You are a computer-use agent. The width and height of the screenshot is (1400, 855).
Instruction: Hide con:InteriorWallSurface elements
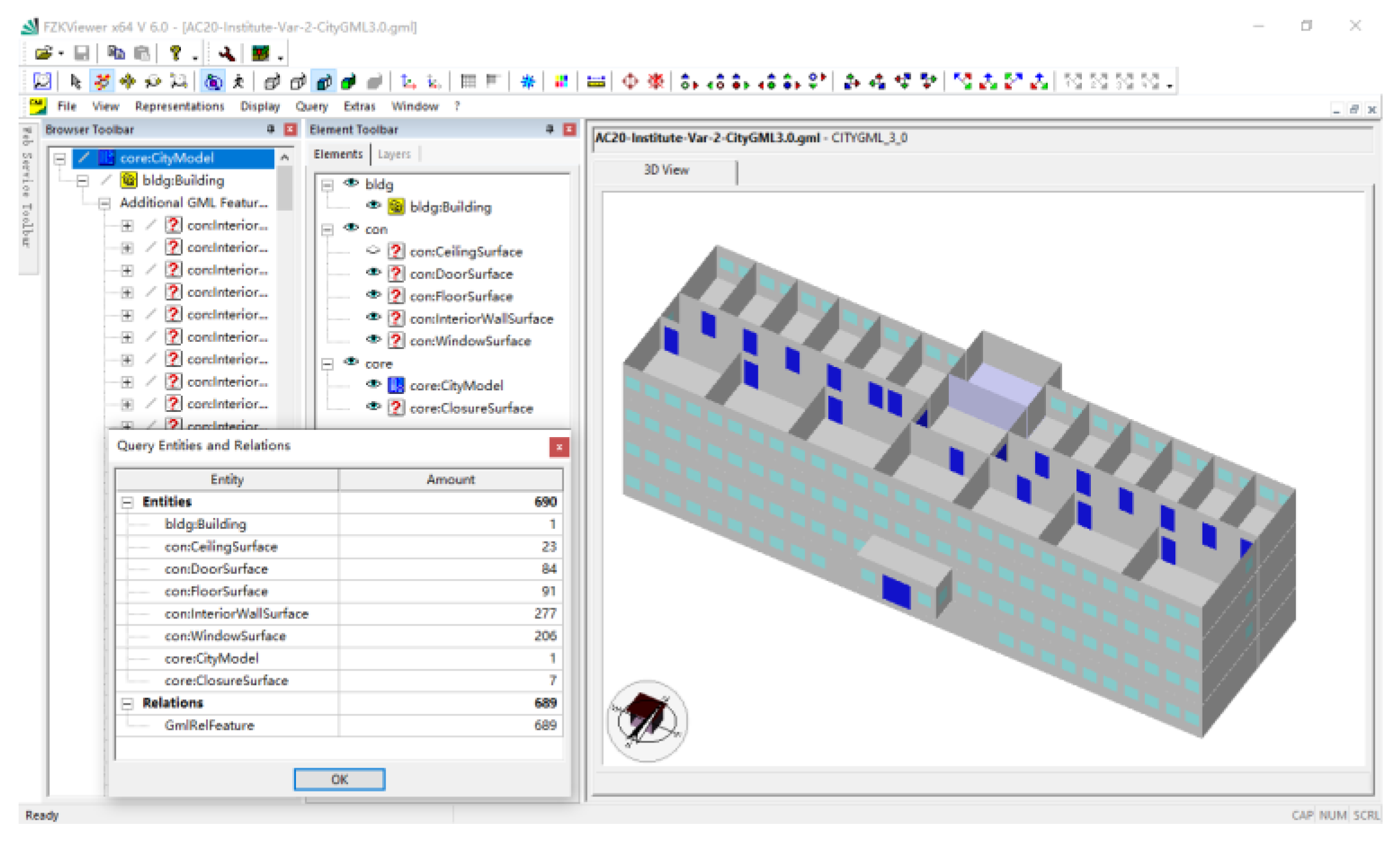coord(374,317)
